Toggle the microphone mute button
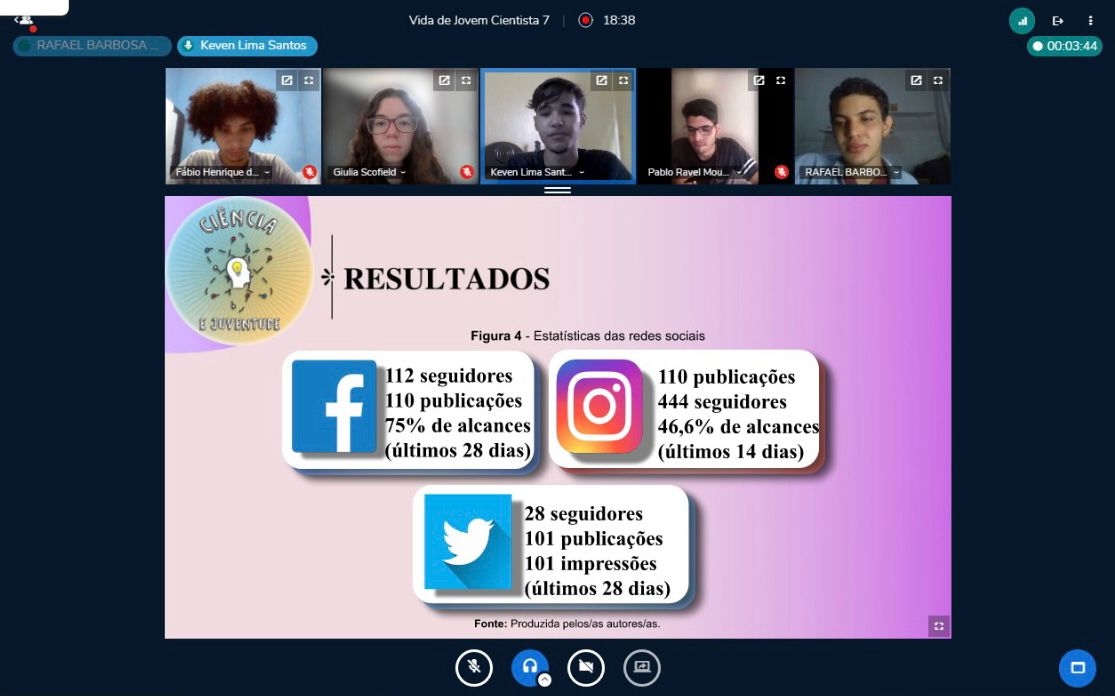This screenshot has height=696, width=1115. (x=474, y=667)
